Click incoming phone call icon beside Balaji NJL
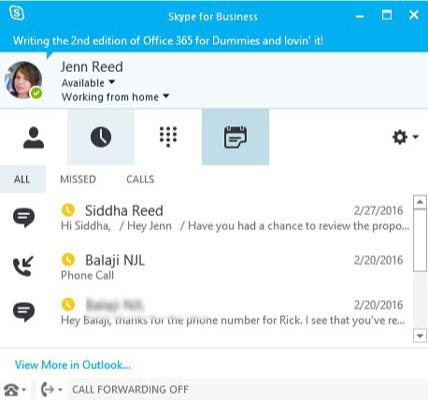 (23, 266)
